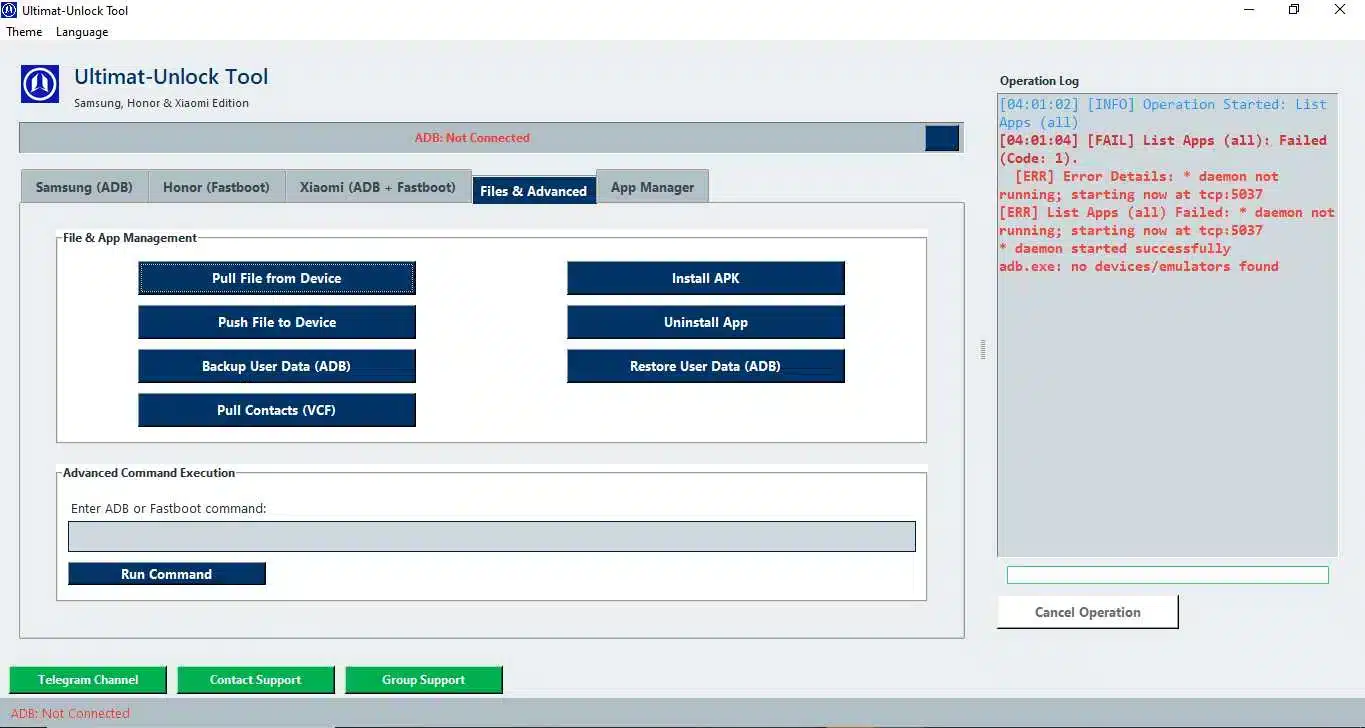Open the Theme menu

pos(24,31)
